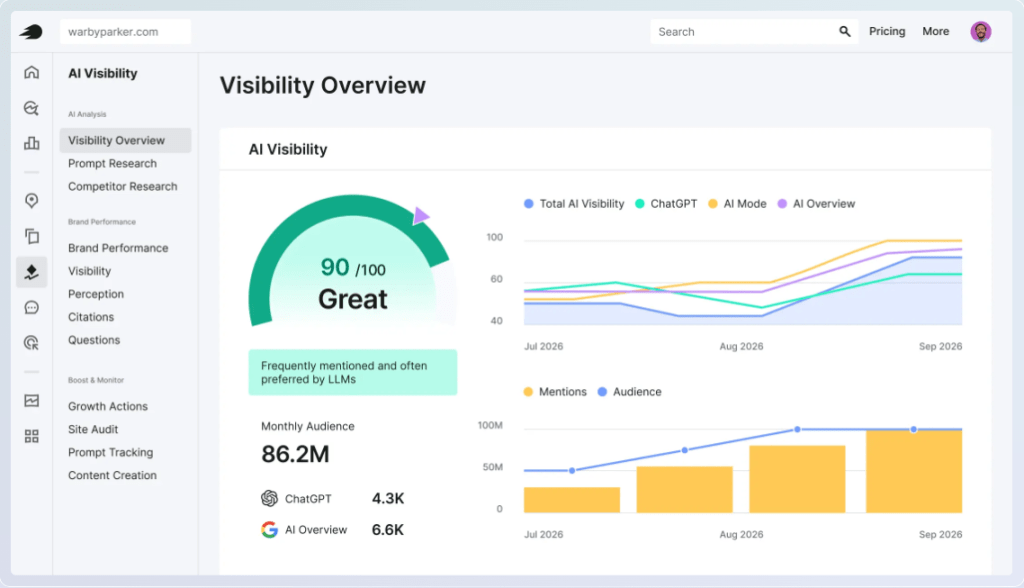Open the target cursor icon in sidebar
1024x588 pixels.
31,342
